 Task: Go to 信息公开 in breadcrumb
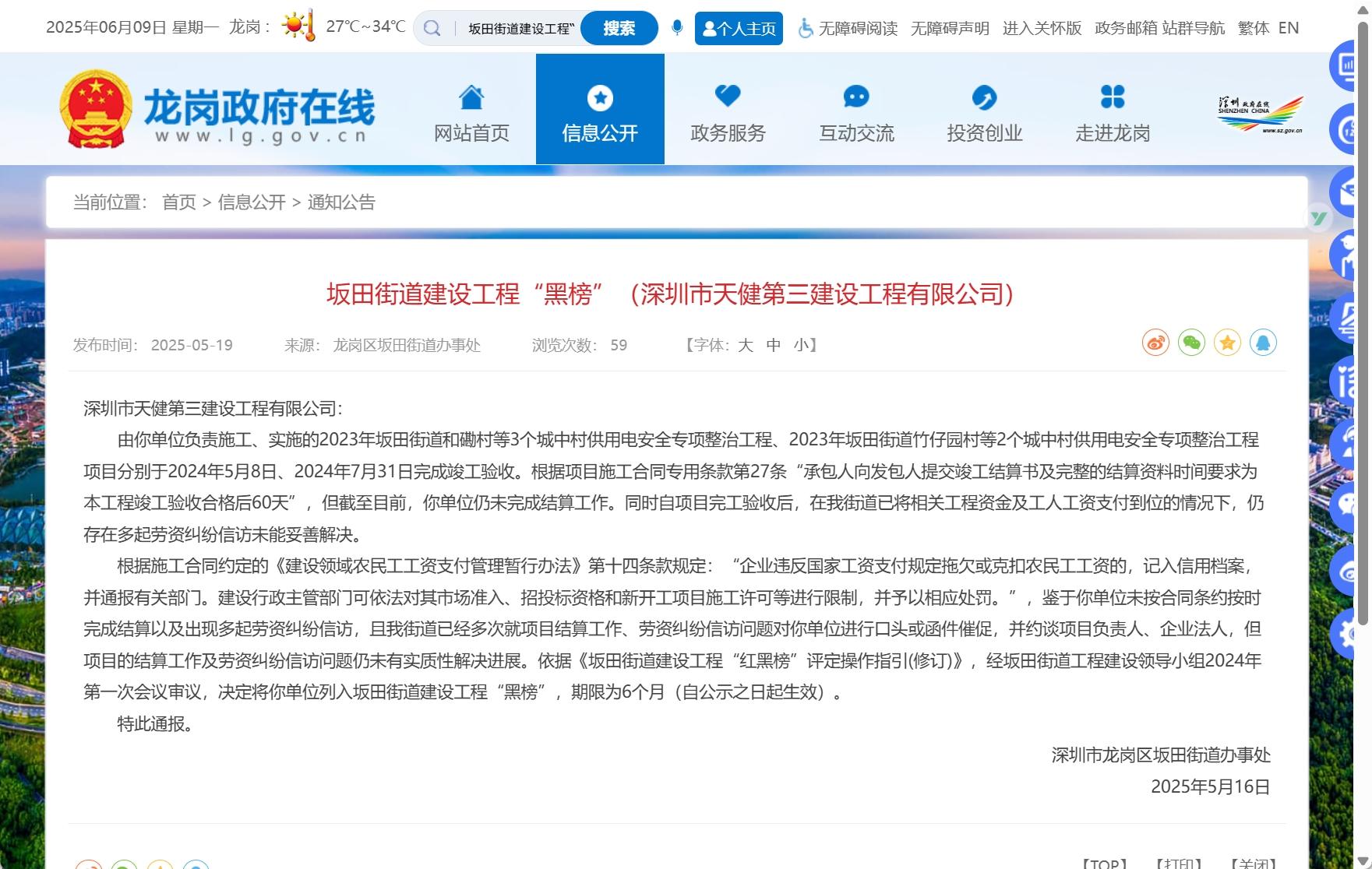pos(252,202)
